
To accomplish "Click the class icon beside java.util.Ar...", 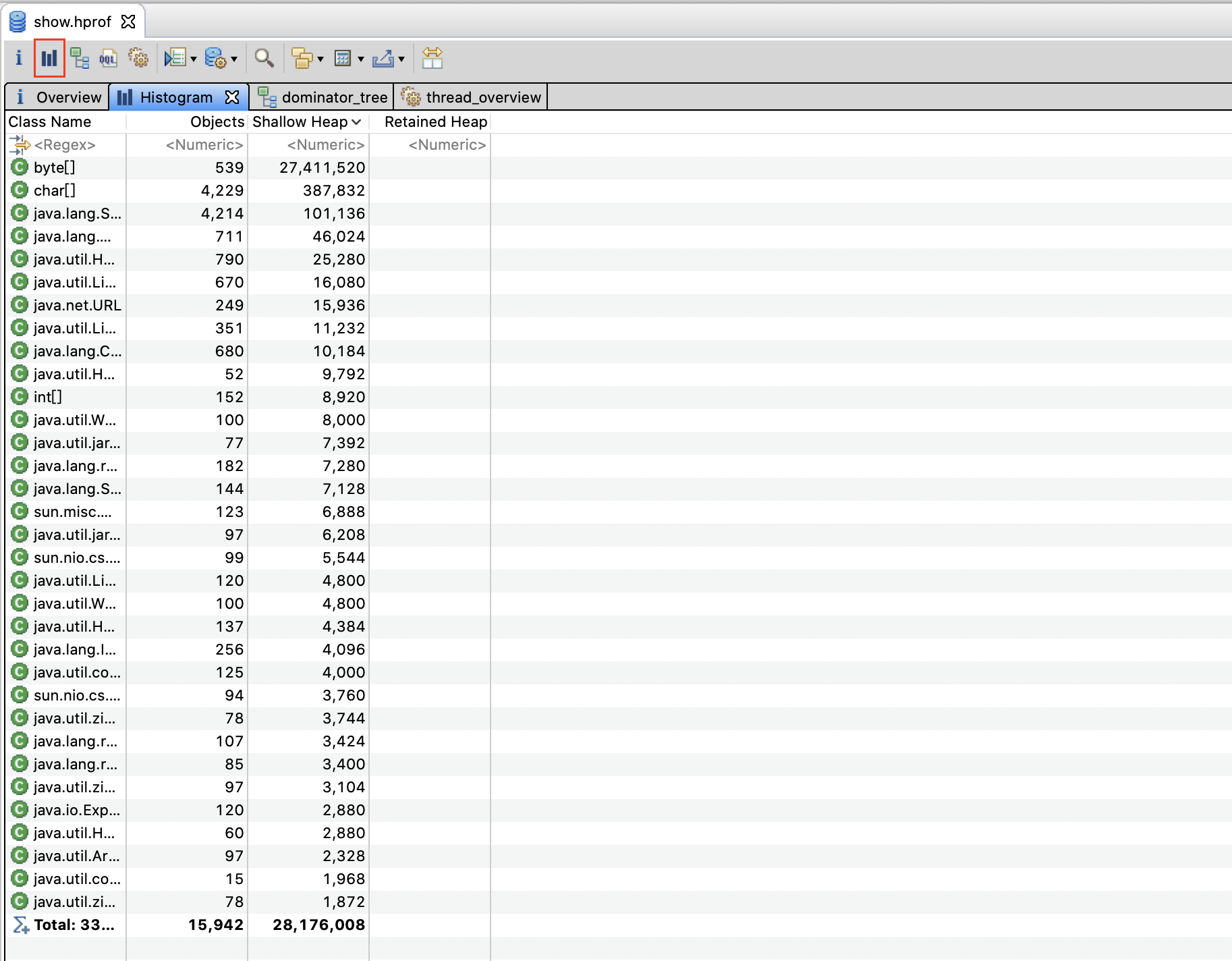I will [x=20, y=856].
